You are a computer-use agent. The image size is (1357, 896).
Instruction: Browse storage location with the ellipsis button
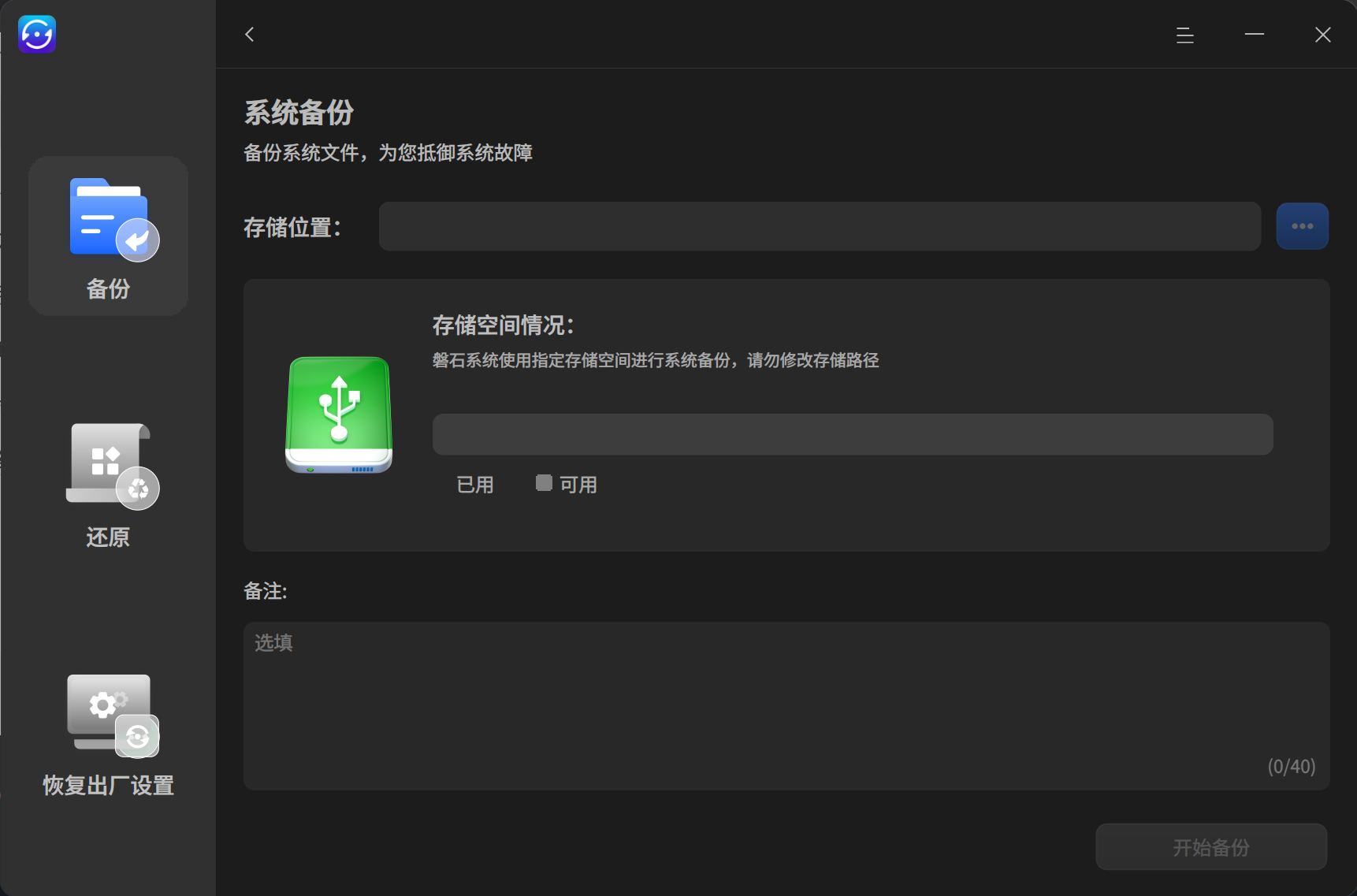point(1303,226)
